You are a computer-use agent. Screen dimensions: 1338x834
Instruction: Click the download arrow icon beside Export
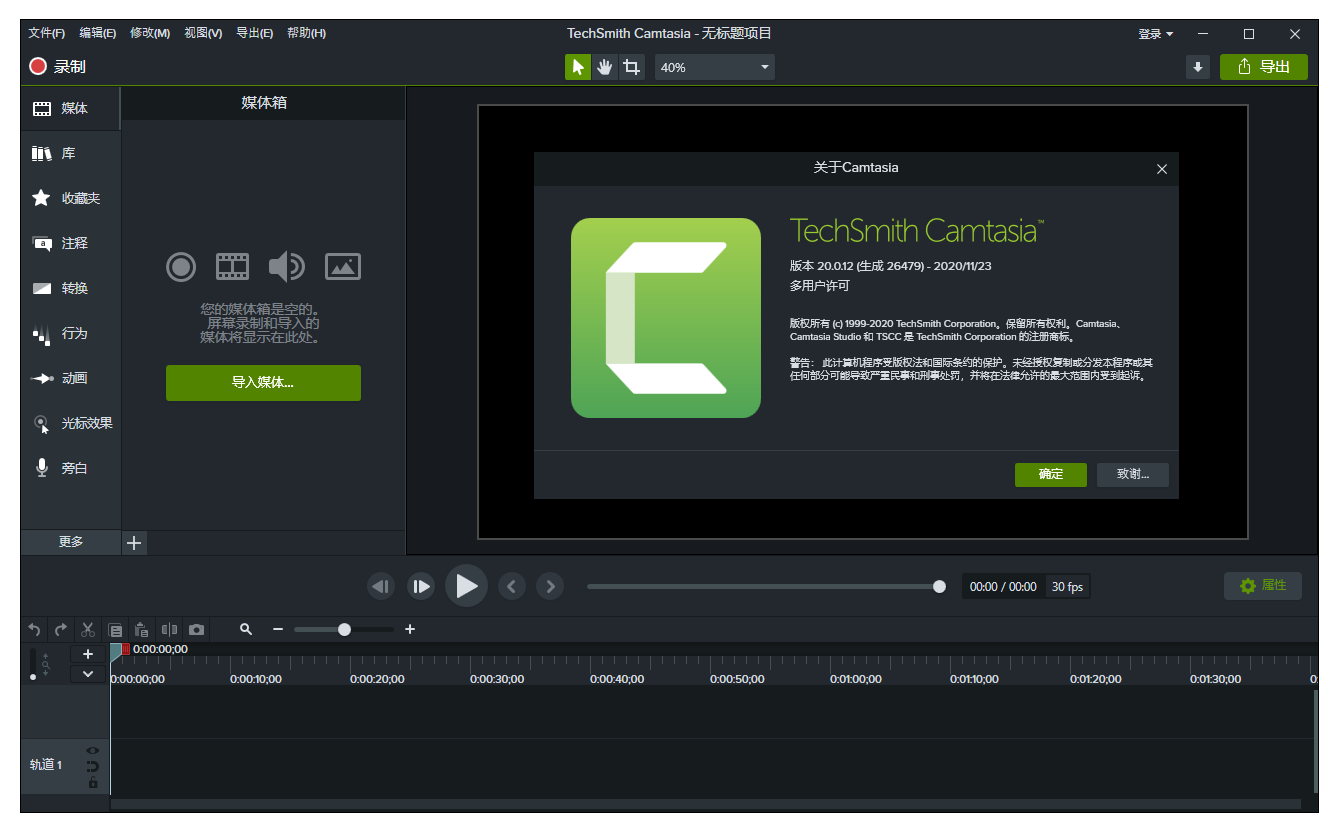click(1198, 67)
